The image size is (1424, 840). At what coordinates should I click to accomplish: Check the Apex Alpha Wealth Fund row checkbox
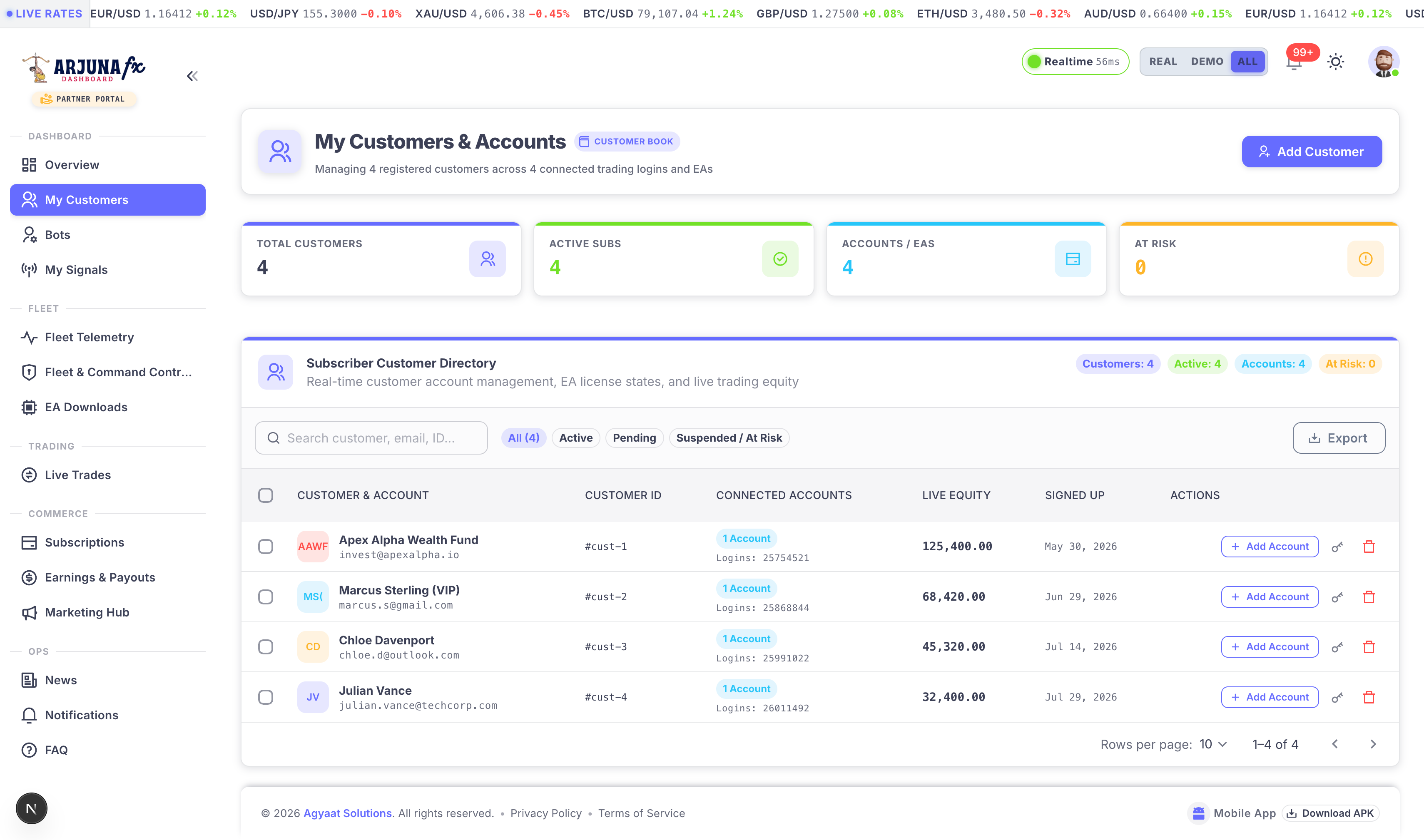point(266,547)
